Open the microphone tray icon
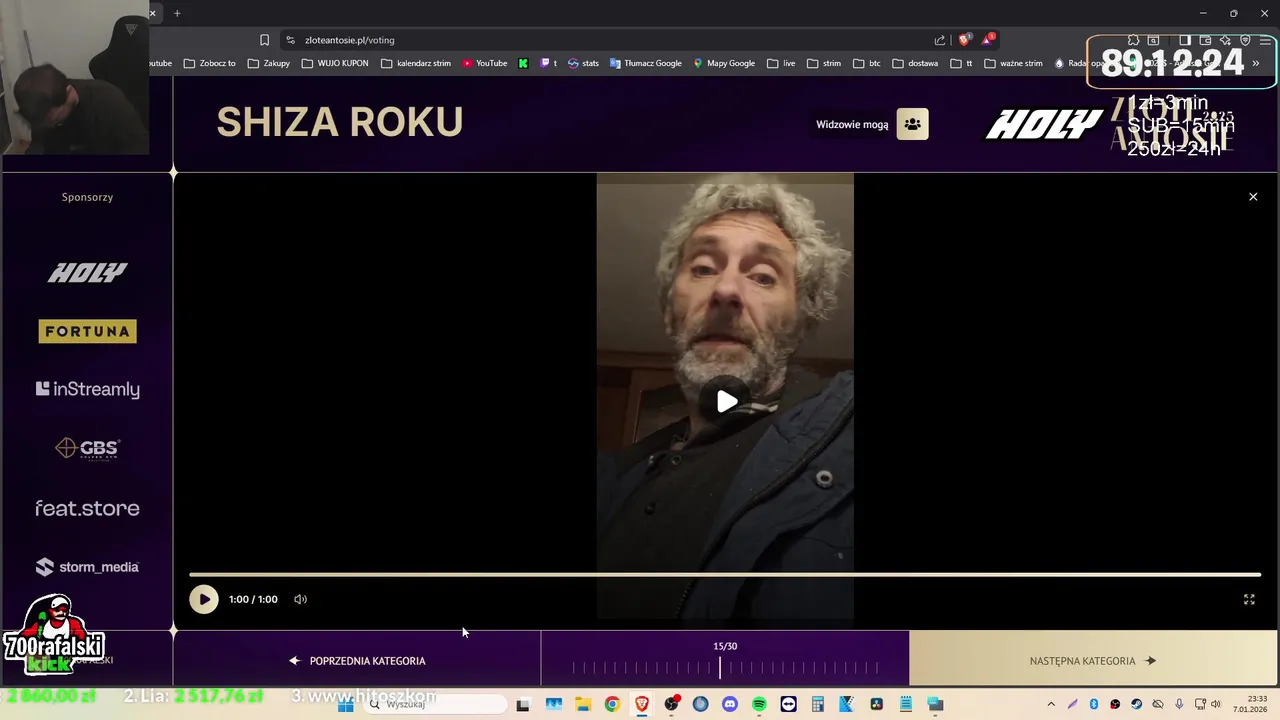Screen dimensions: 1280x720 click(x=1180, y=704)
